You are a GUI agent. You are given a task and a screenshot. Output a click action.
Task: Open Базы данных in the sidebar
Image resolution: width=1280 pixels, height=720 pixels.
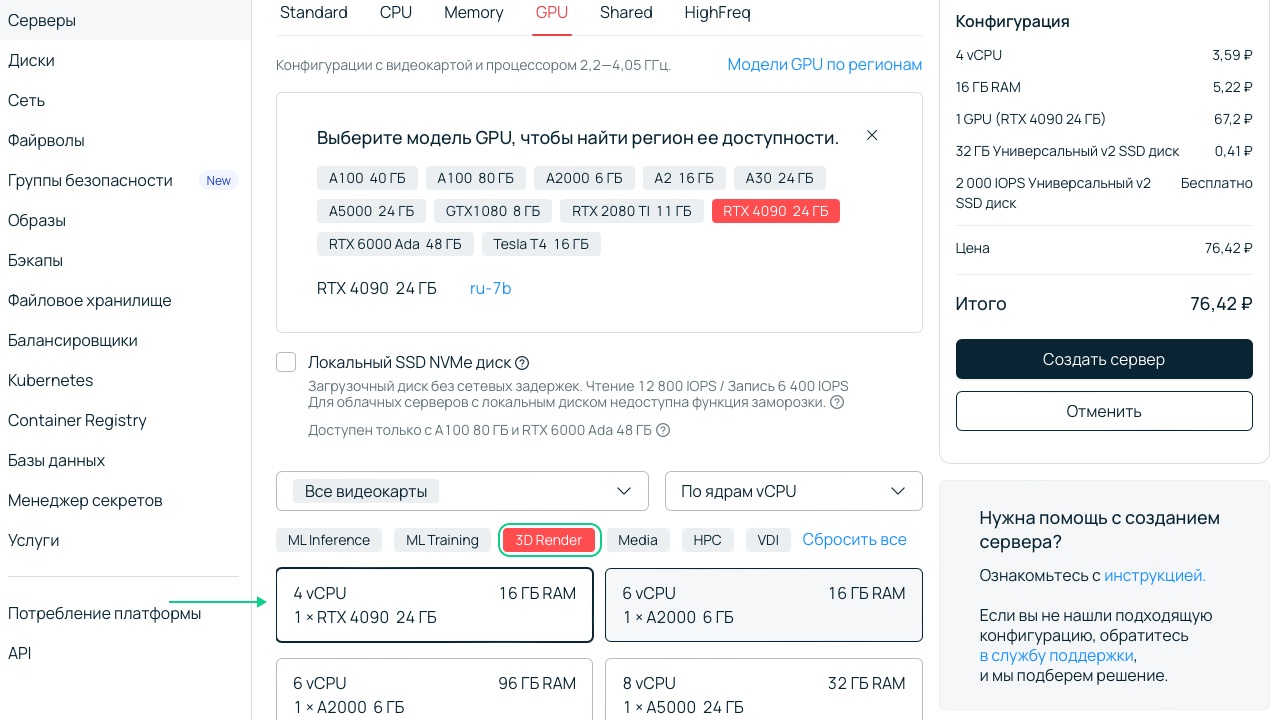pyautogui.click(x=57, y=460)
